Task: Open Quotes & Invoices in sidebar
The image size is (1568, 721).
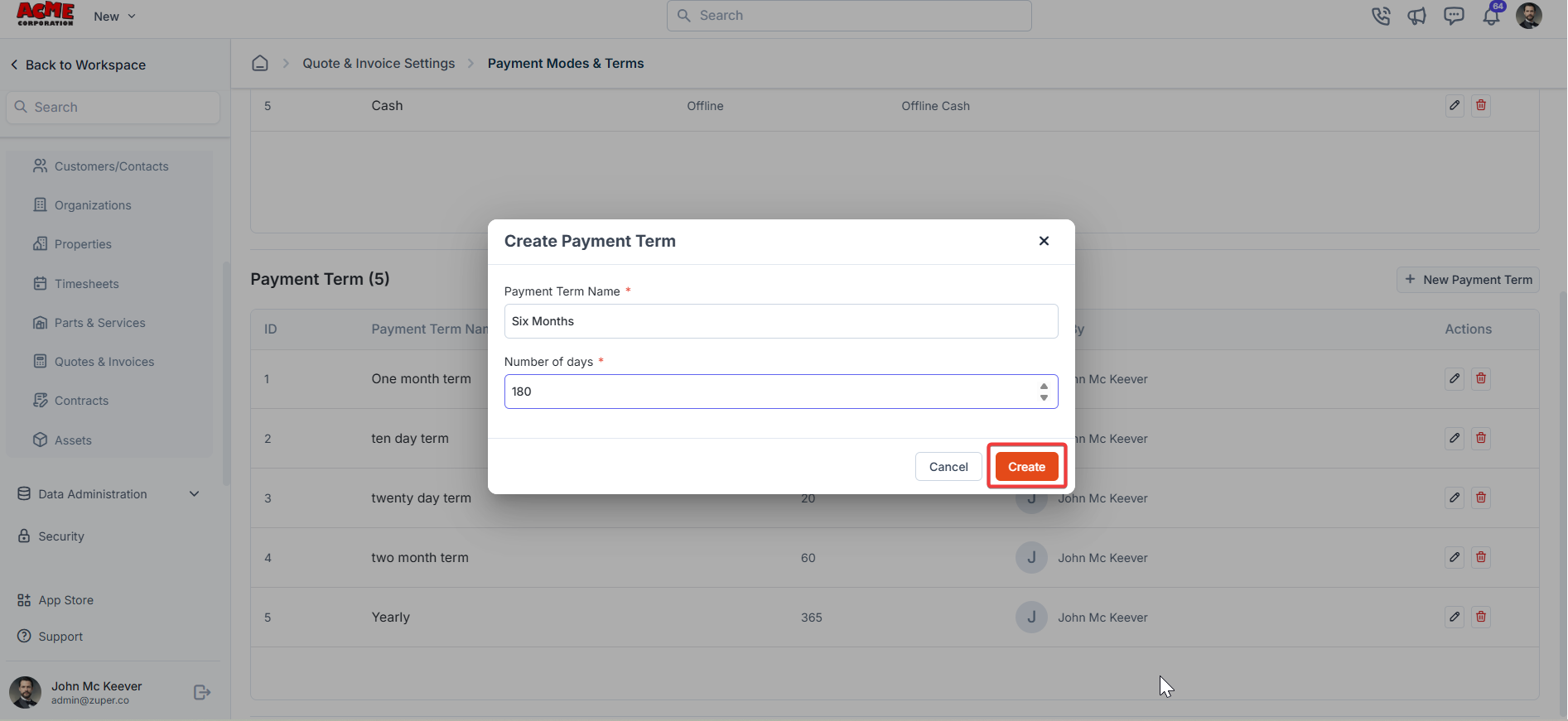Action: tap(104, 362)
